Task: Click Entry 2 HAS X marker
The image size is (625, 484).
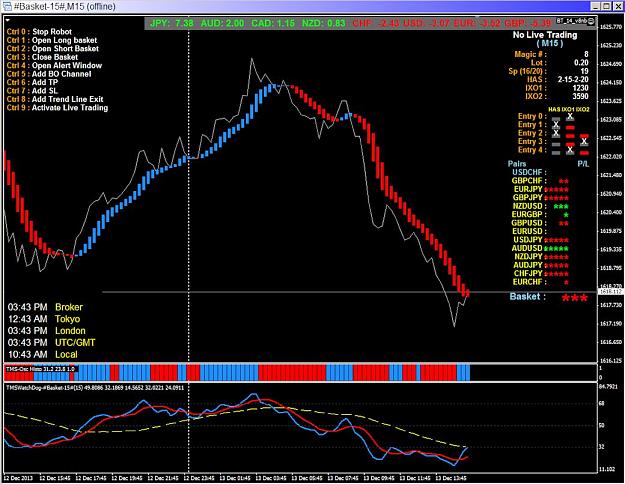Action: [556, 133]
